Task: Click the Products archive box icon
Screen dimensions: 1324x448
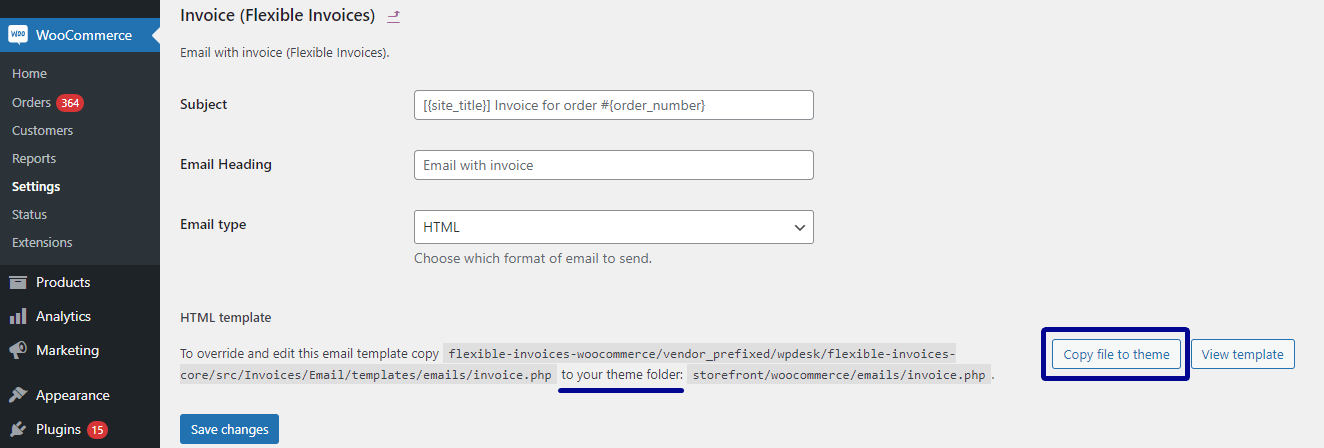Action: coord(18,283)
